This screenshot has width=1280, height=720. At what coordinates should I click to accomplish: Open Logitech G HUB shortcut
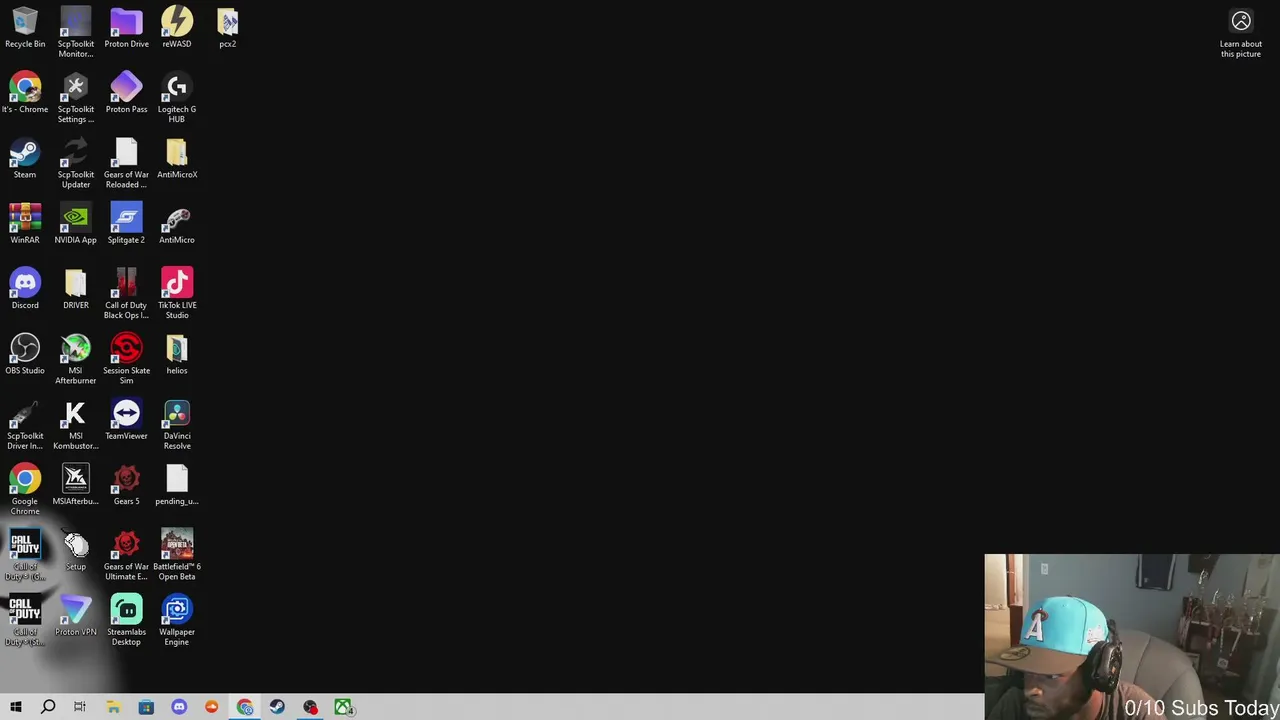pyautogui.click(x=177, y=97)
